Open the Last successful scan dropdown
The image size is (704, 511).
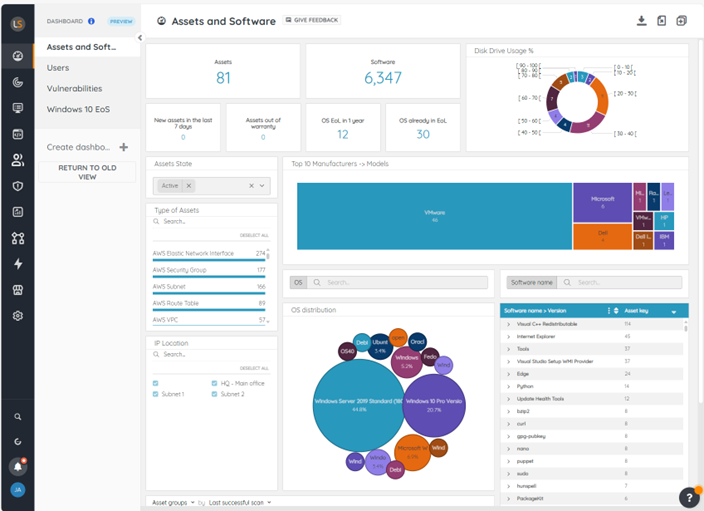click(x=239, y=502)
